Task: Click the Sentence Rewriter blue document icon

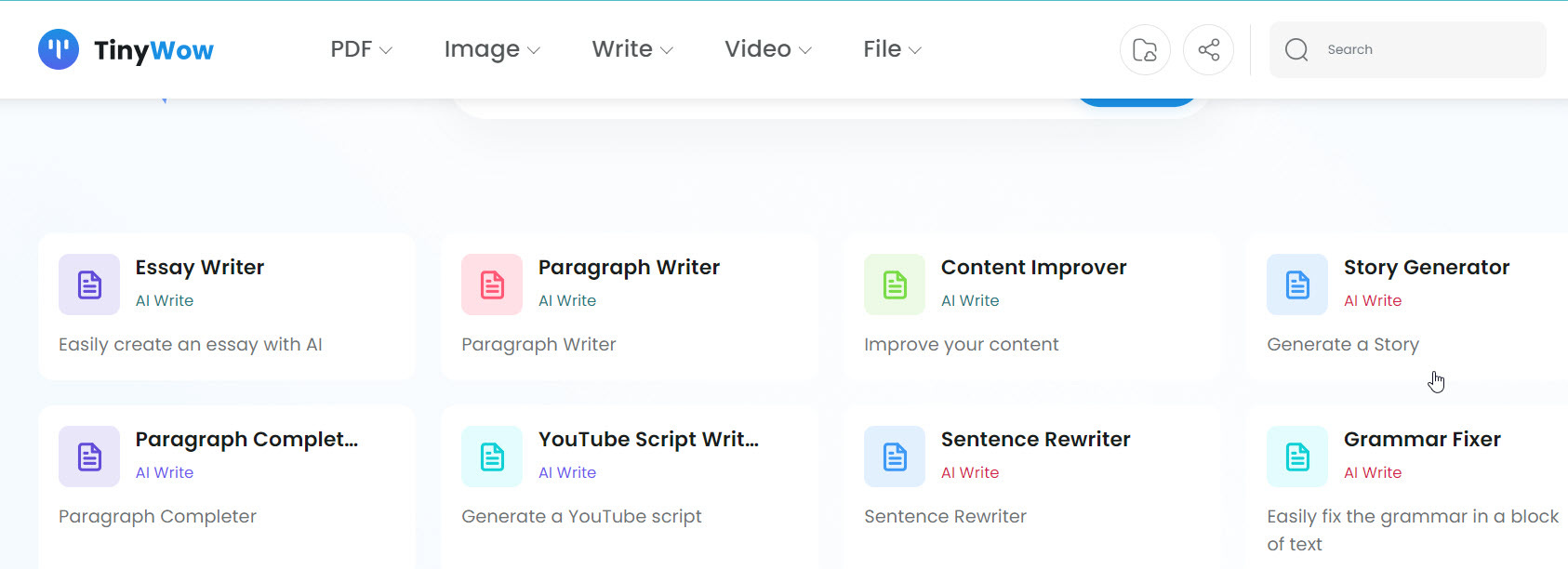Action: 895,457
